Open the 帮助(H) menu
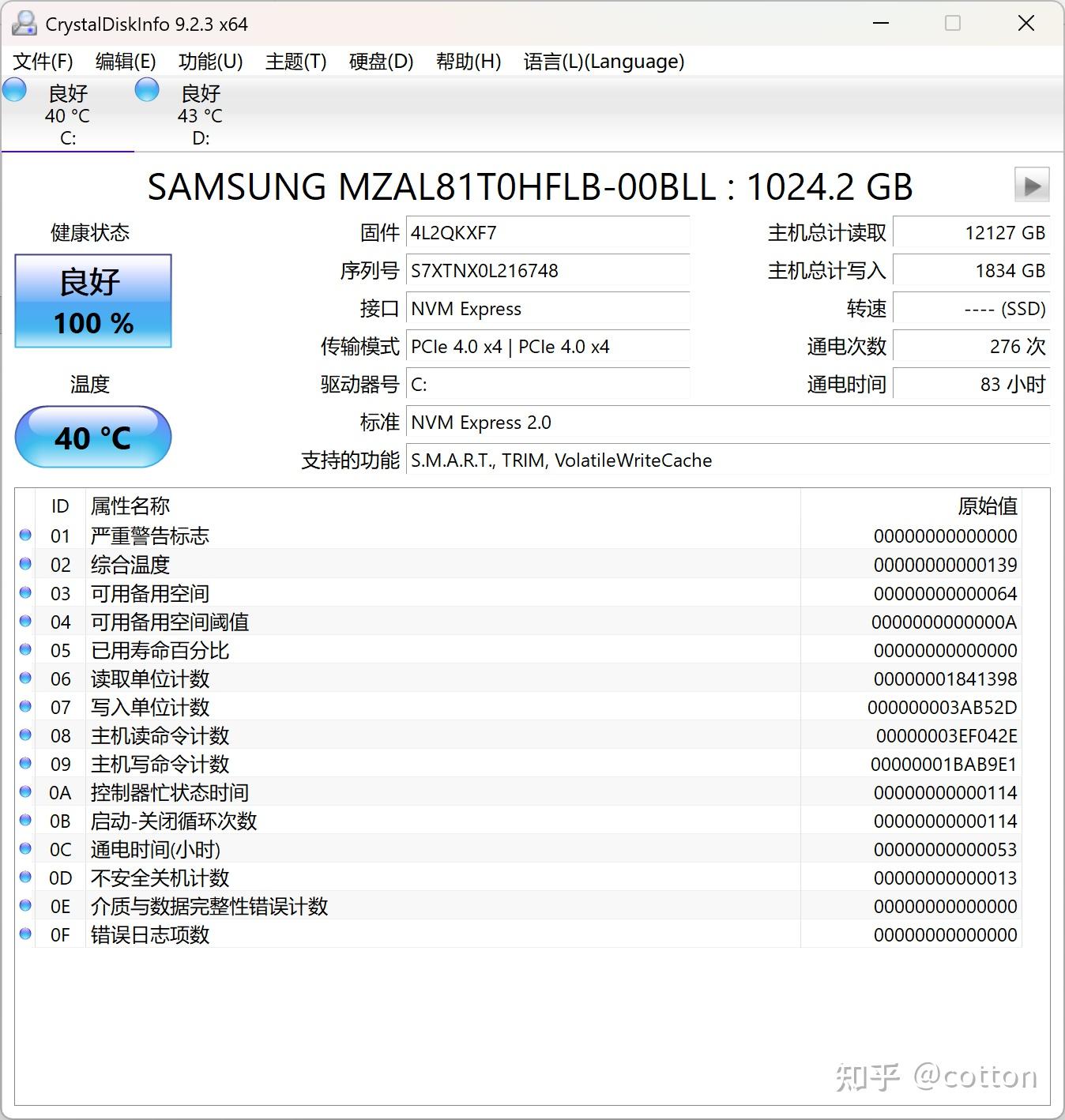The height and width of the screenshot is (1120, 1065). point(469,62)
